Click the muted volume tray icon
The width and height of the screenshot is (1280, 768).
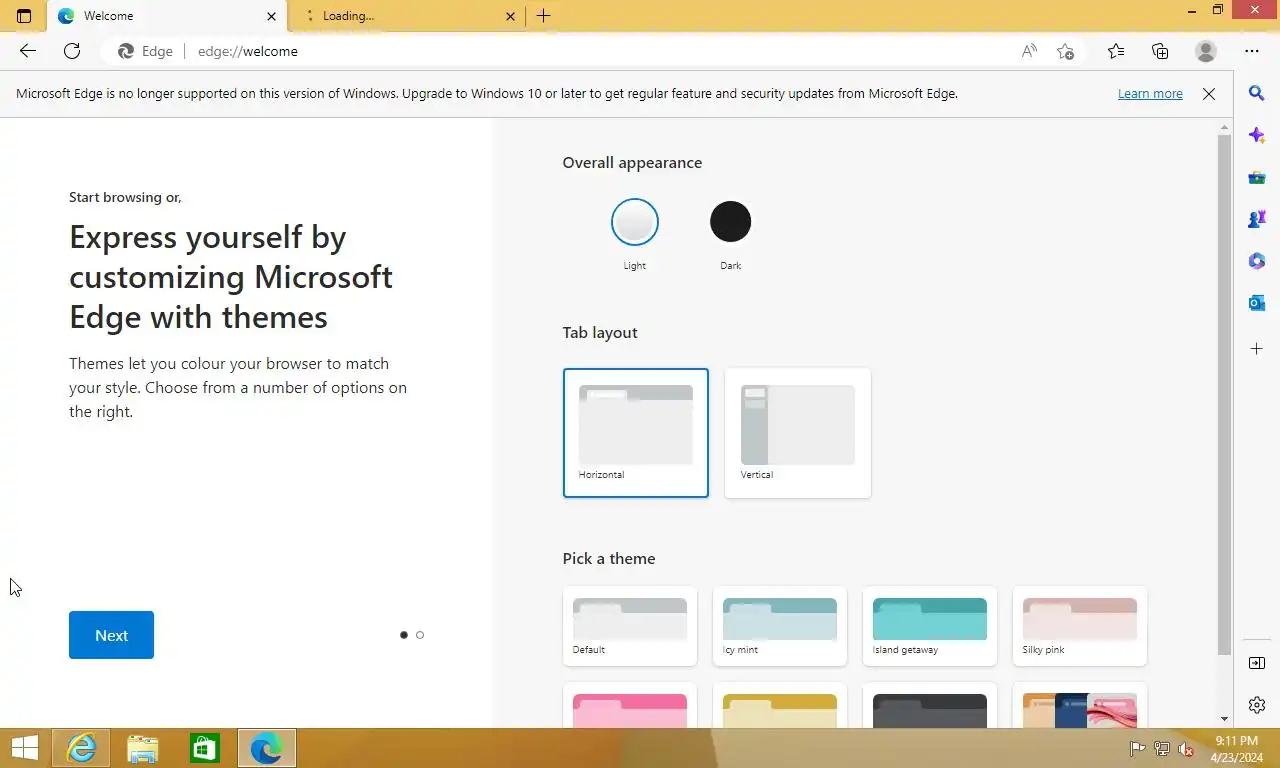click(x=1187, y=749)
